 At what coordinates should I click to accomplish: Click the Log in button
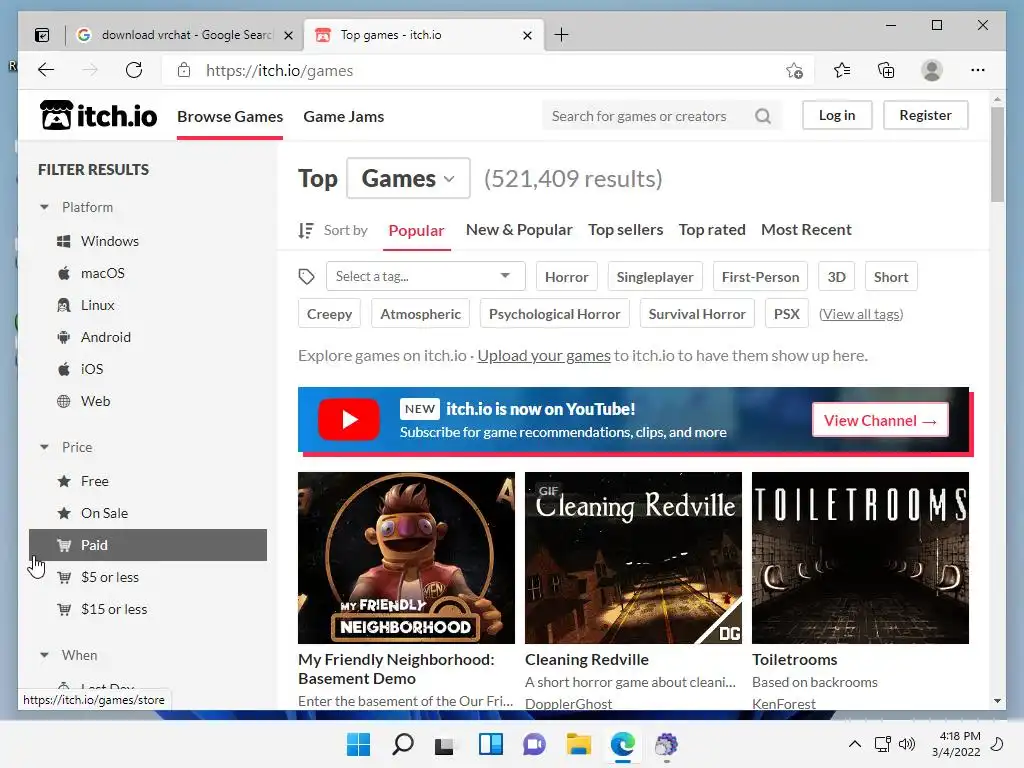837,115
